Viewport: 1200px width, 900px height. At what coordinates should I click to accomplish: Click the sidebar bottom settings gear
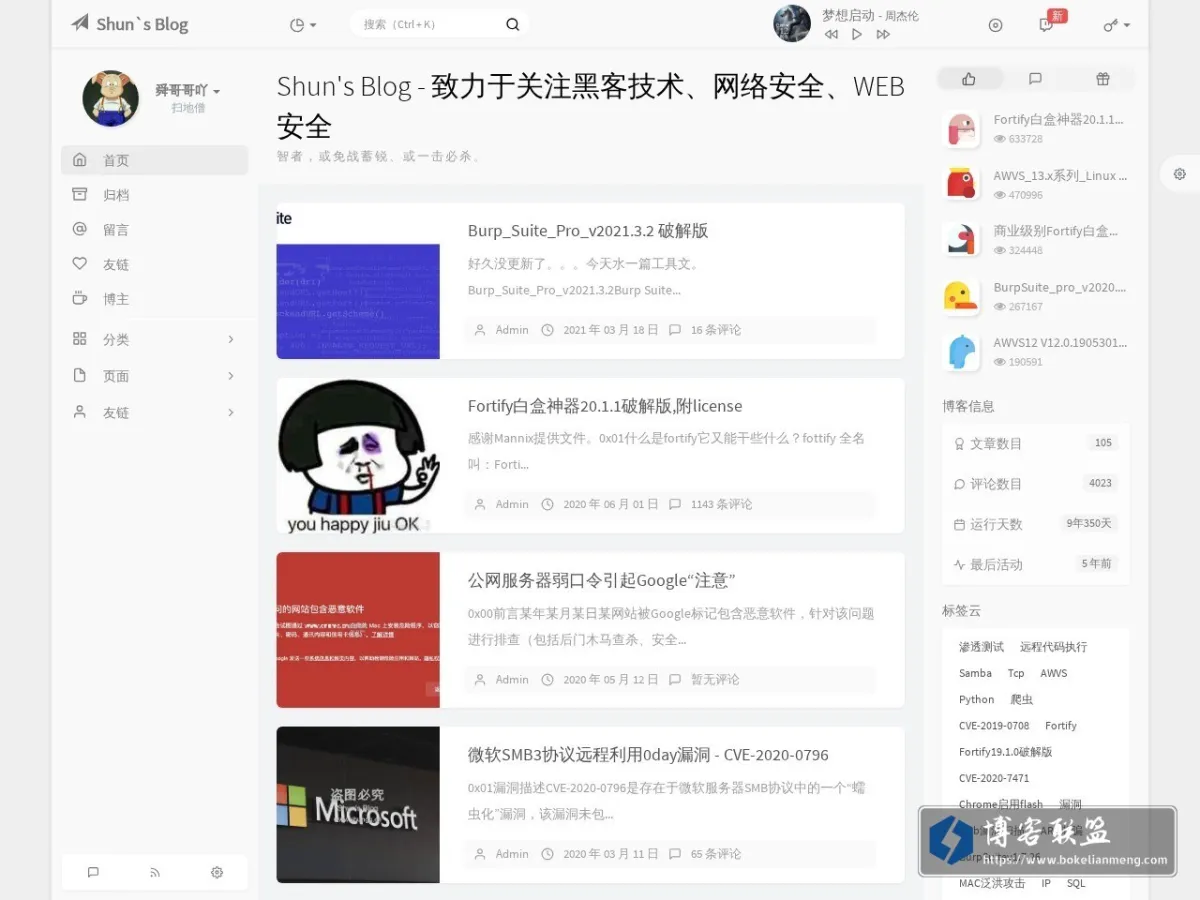217,872
